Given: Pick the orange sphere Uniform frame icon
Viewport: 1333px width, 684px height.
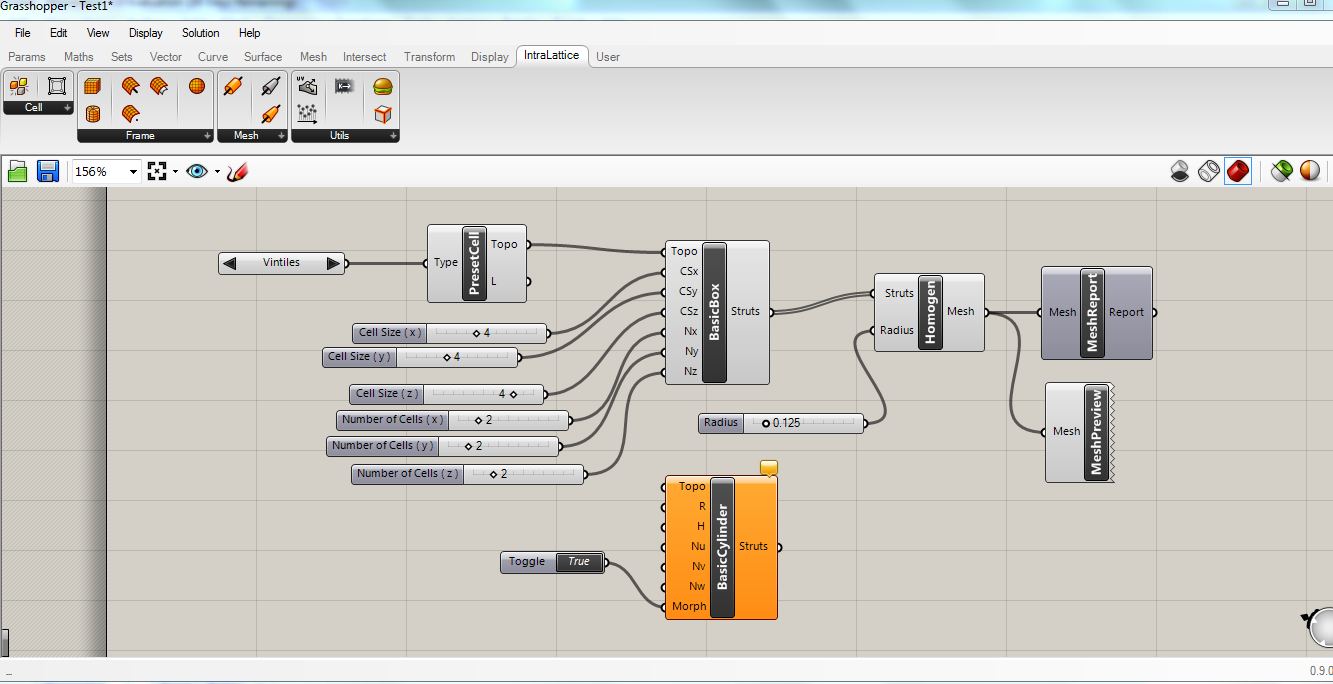Looking at the screenshot, I should 197,87.
